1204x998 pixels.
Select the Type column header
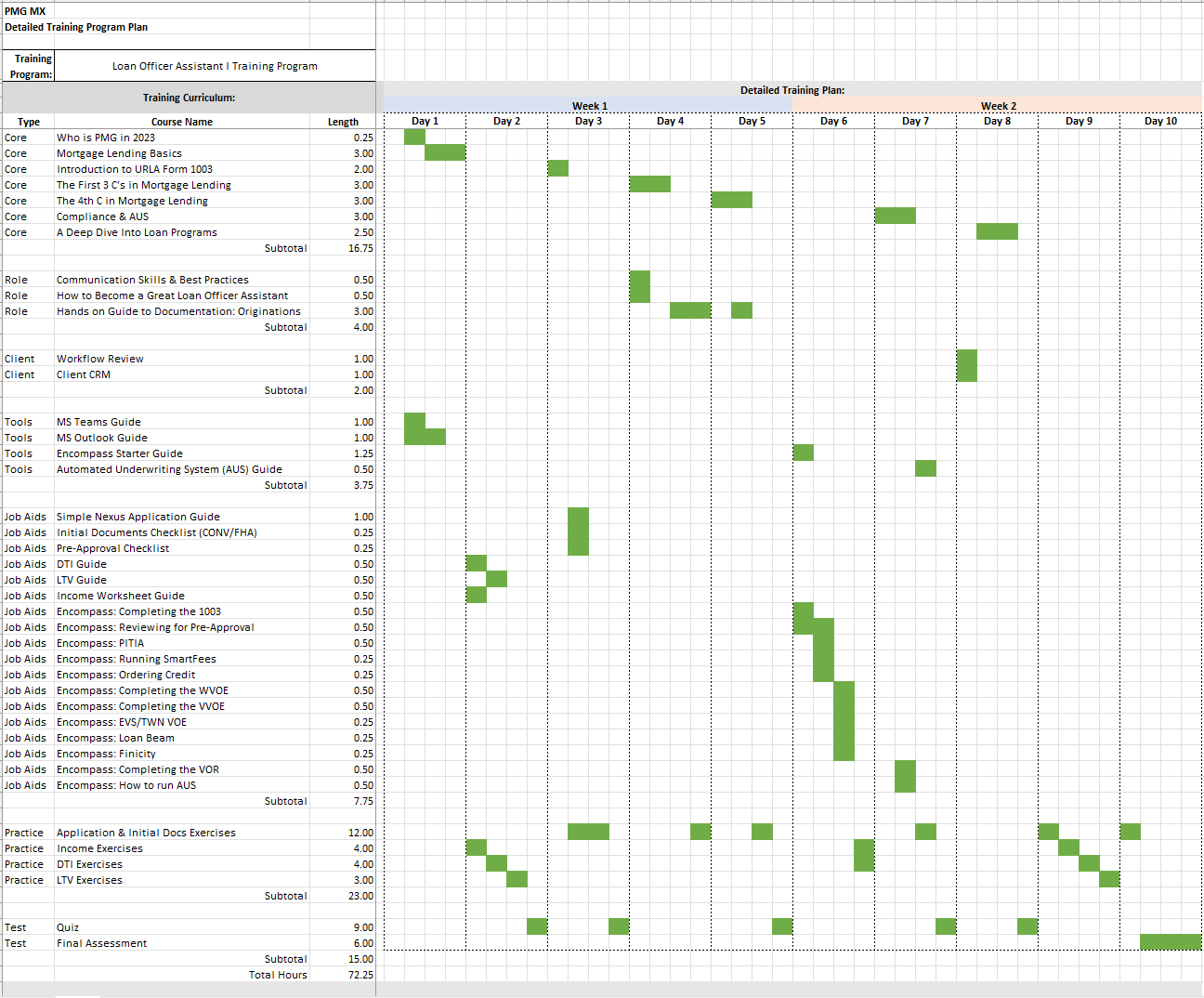(29, 122)
